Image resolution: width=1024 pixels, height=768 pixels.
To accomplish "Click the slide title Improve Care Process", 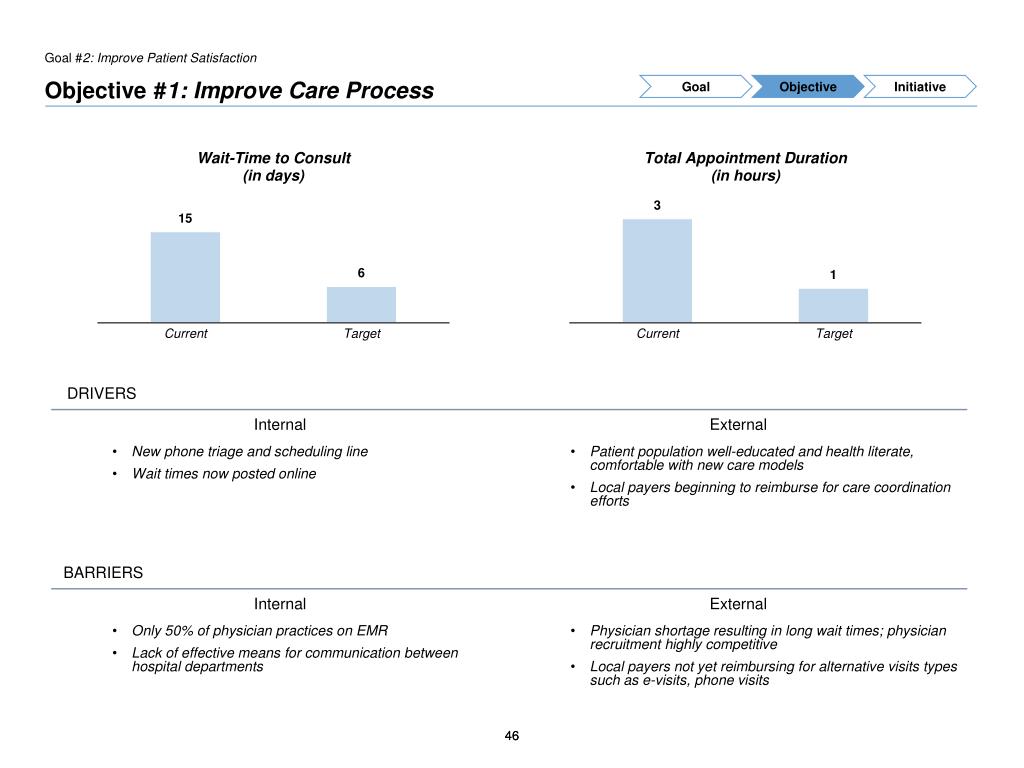I will [239, 91].
